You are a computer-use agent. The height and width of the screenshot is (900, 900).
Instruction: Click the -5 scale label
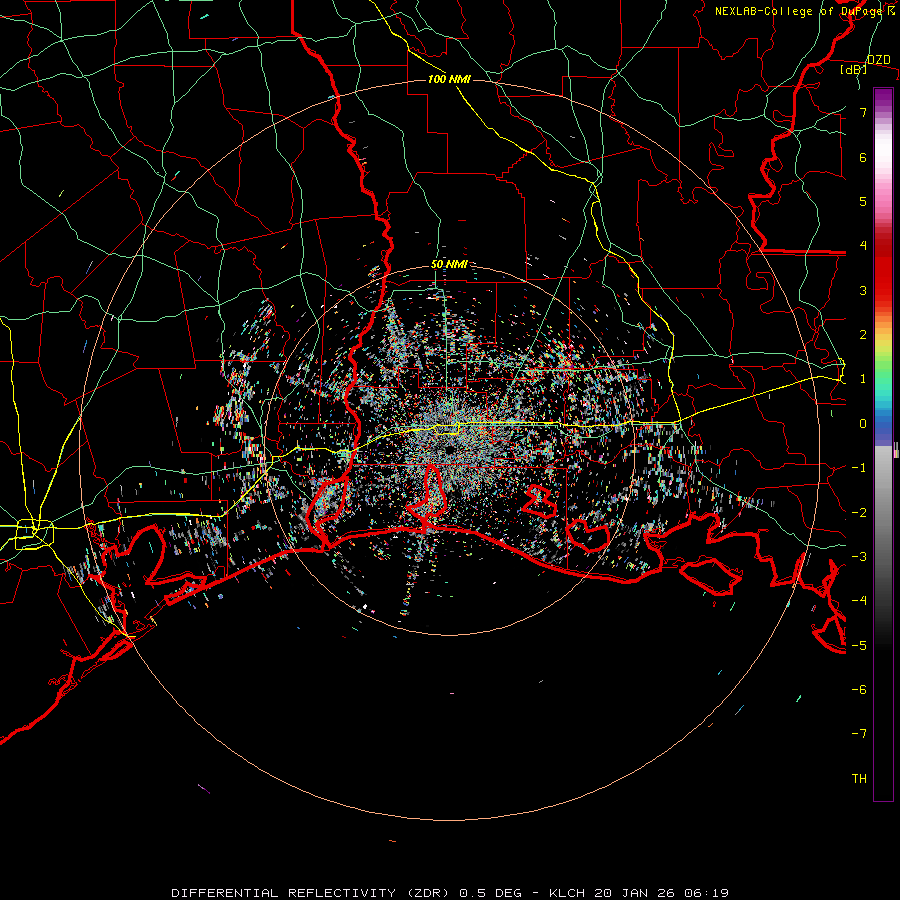tap(859, 645)
